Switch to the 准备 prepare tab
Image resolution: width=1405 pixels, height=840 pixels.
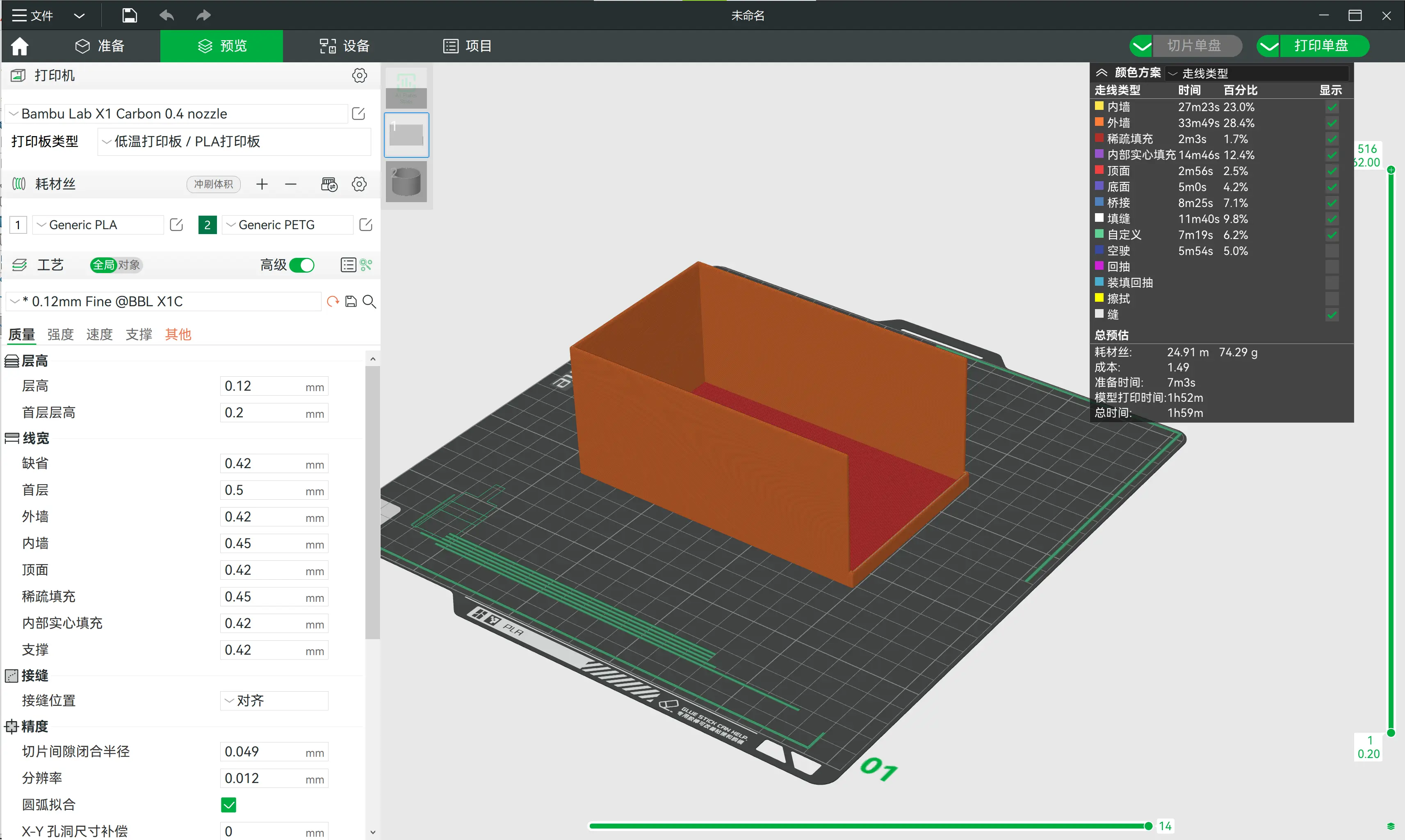click(x=100, y=46)
